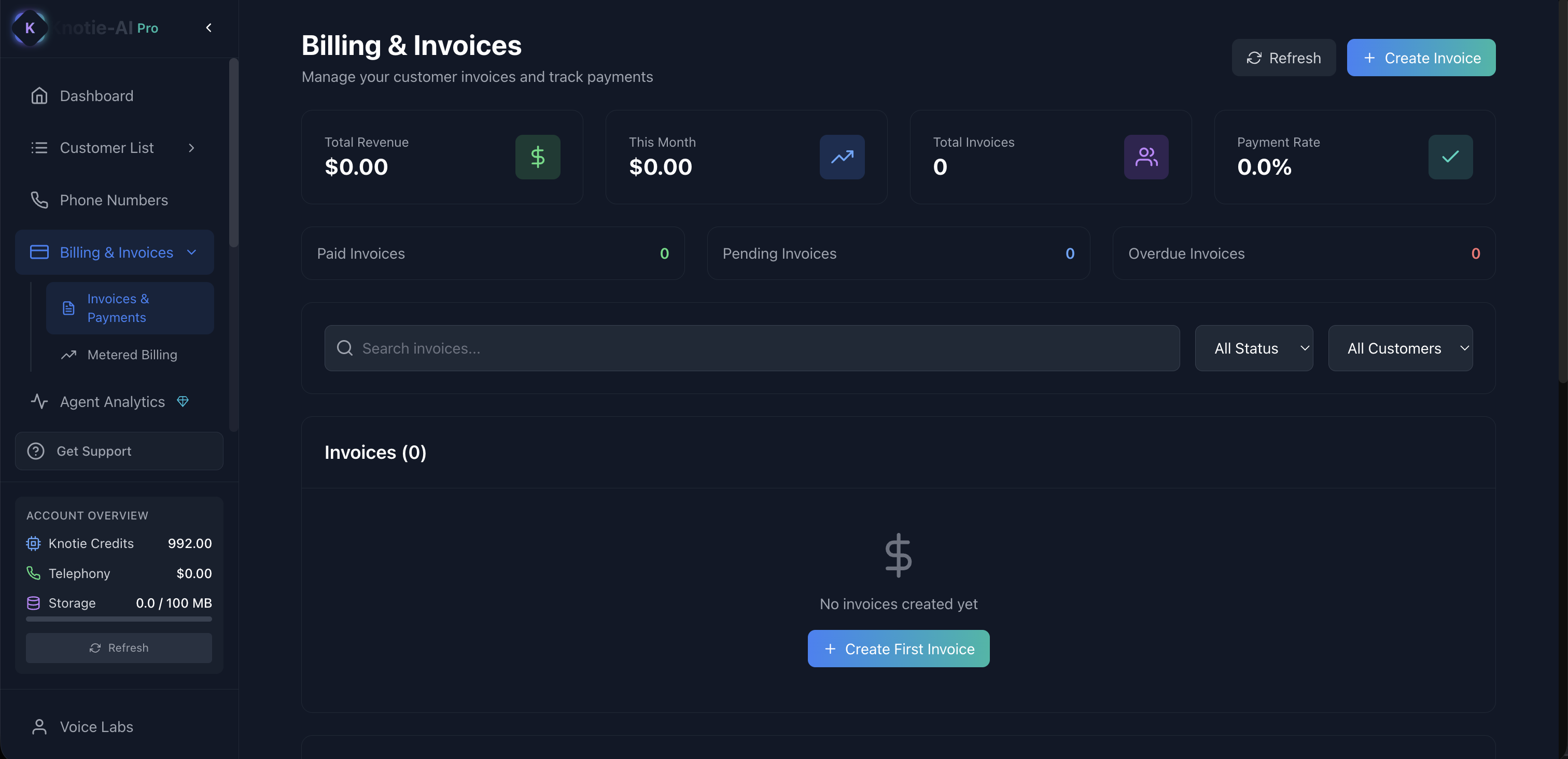
Task: Click the Agent Analytics diamond badge
Action: pyautogui.click(x=183, y=401)
